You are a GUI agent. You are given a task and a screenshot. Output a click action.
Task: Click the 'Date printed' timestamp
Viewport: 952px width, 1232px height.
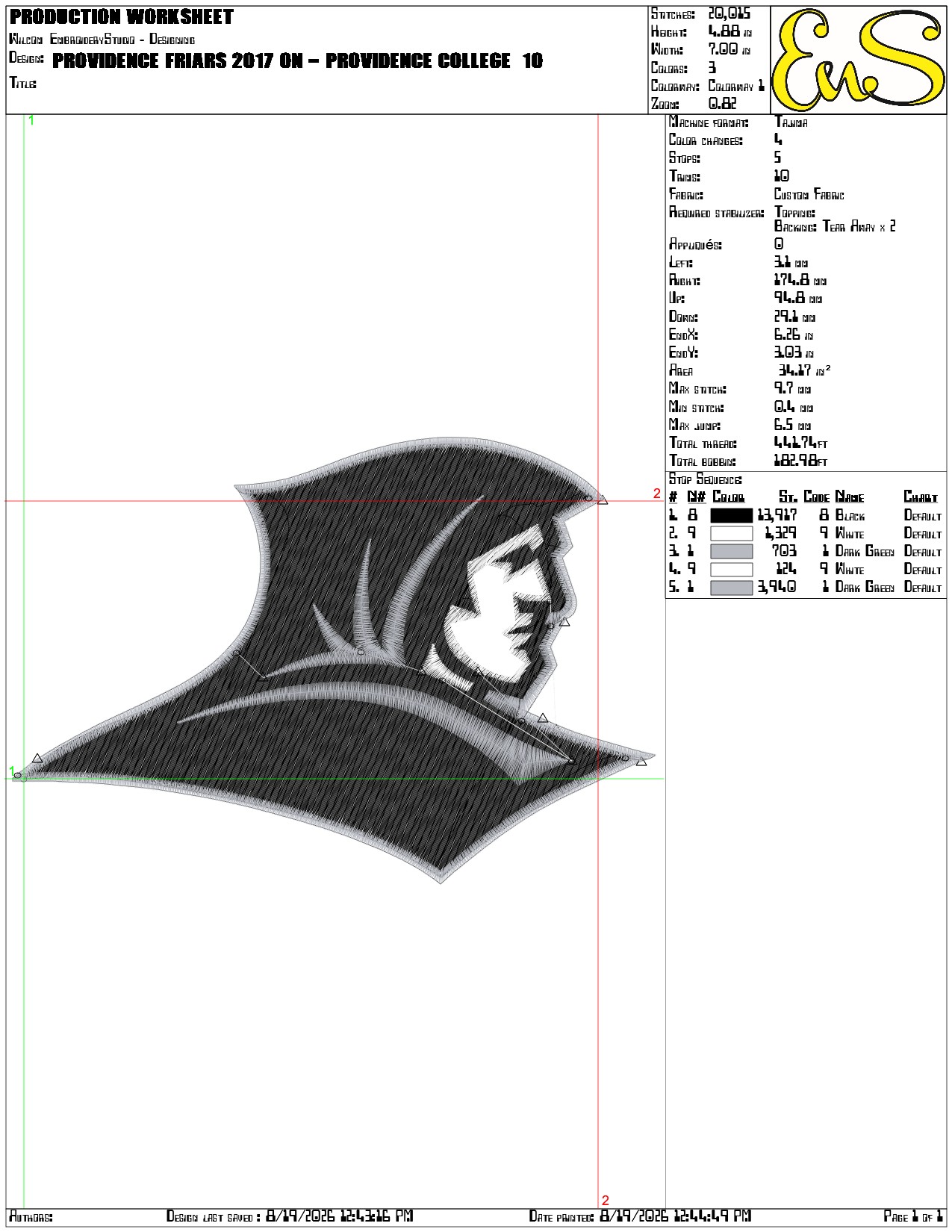point(676,1216)
